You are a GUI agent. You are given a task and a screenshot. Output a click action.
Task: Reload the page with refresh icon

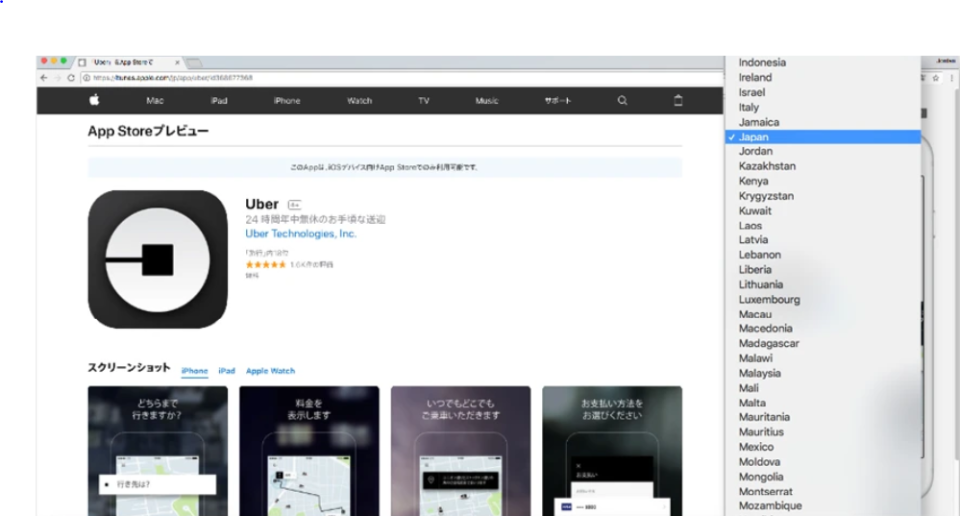coord(71,78)
